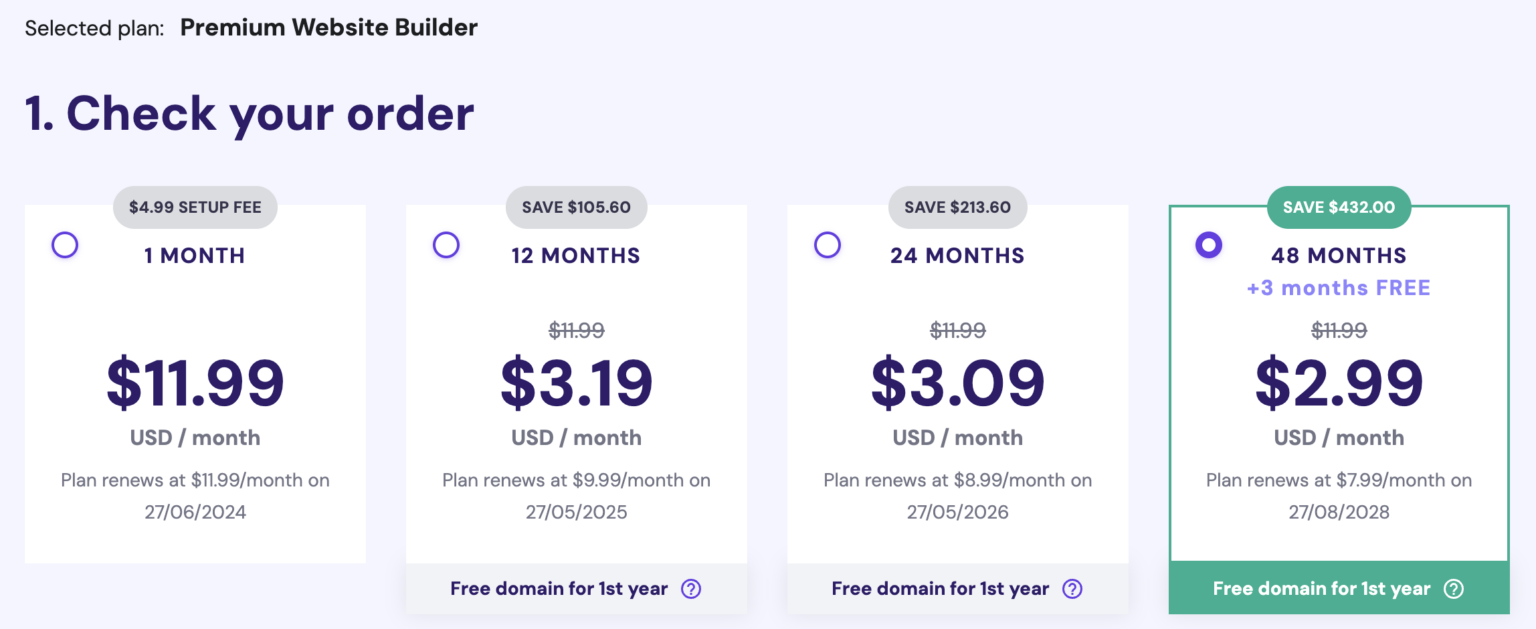Click the $4.99 SETUP FEE badge

[x=194, y=207]
